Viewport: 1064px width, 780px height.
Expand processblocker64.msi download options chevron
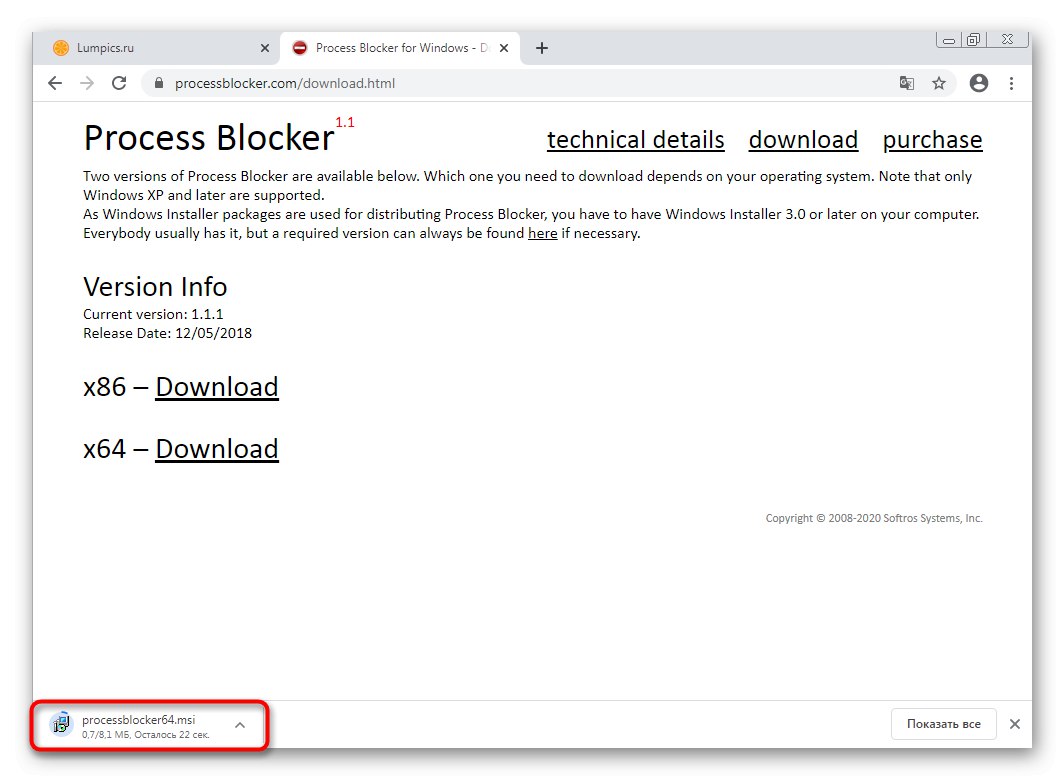pos(240,724)
